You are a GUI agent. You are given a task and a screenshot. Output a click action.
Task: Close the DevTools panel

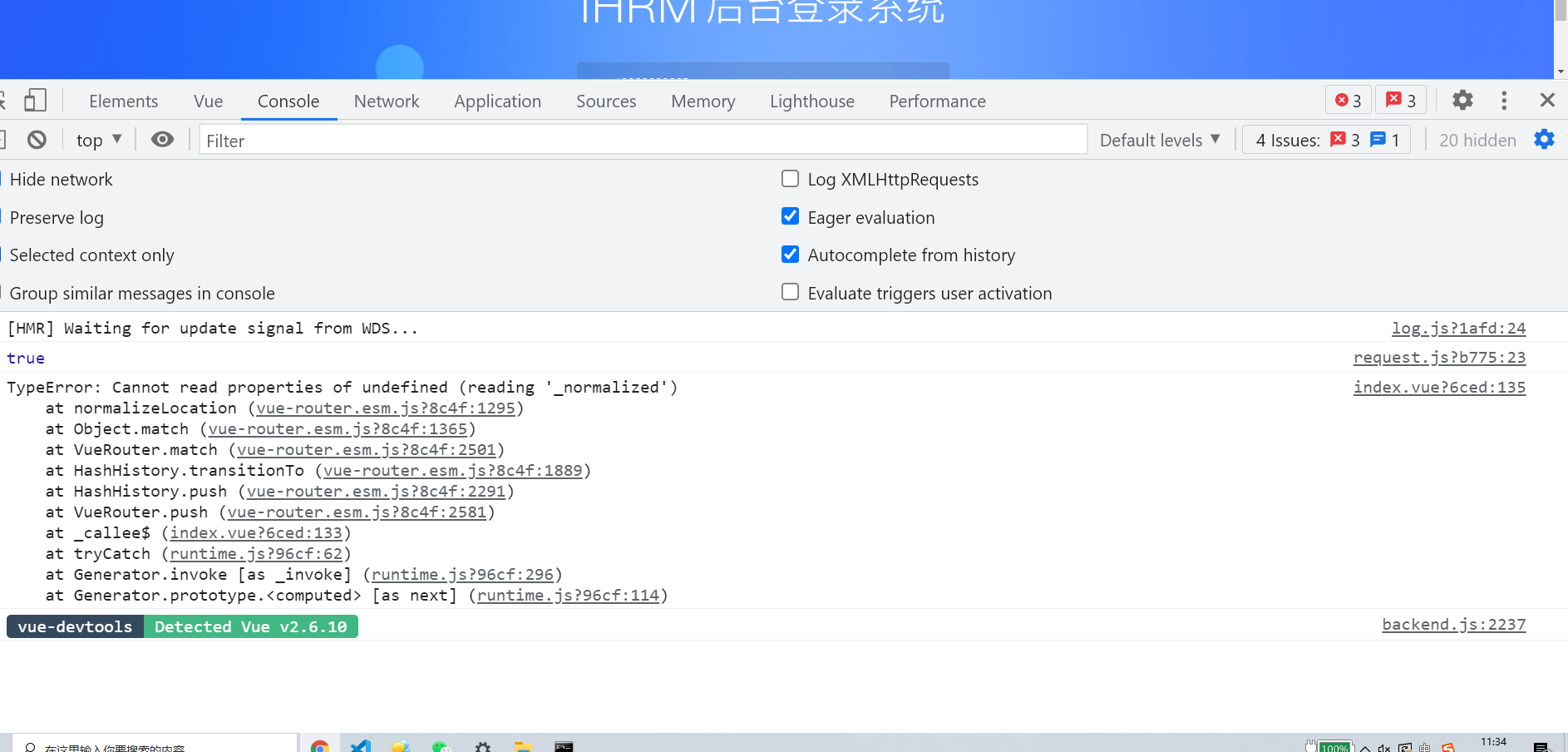pyautogui.click(x=1547, y=101)
